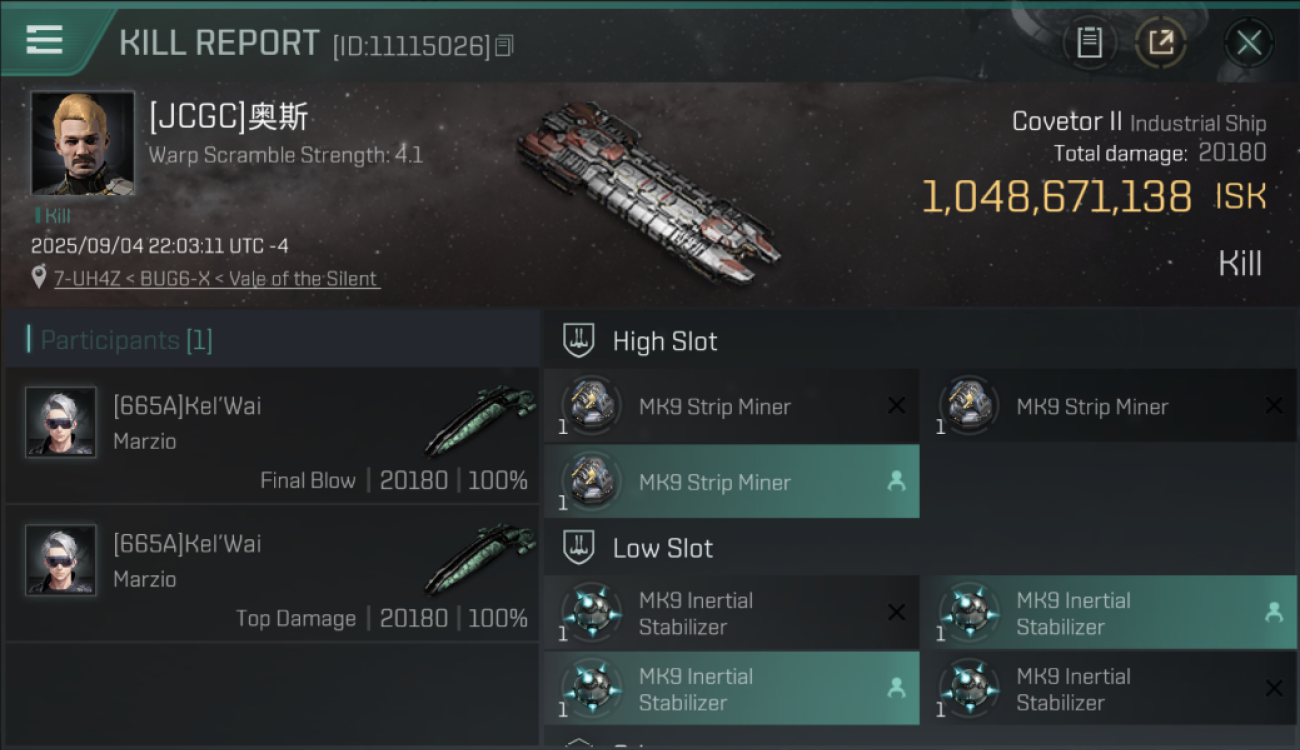View the victim's character portrait
Viewport: 1300px width, 750px height.
82,143
